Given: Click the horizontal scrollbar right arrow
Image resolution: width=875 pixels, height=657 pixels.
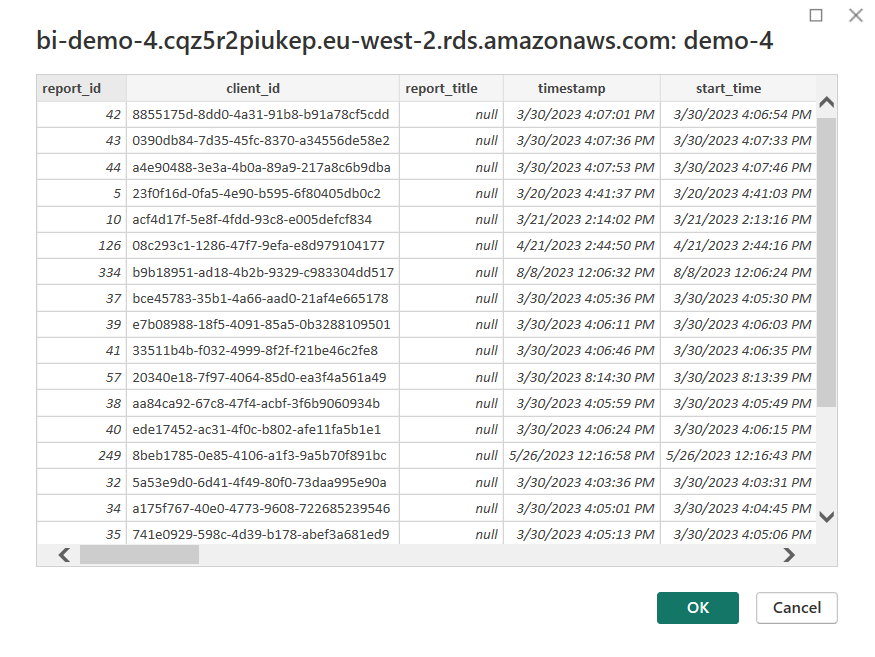Looking at the screenshot, I should coord(789,555).
